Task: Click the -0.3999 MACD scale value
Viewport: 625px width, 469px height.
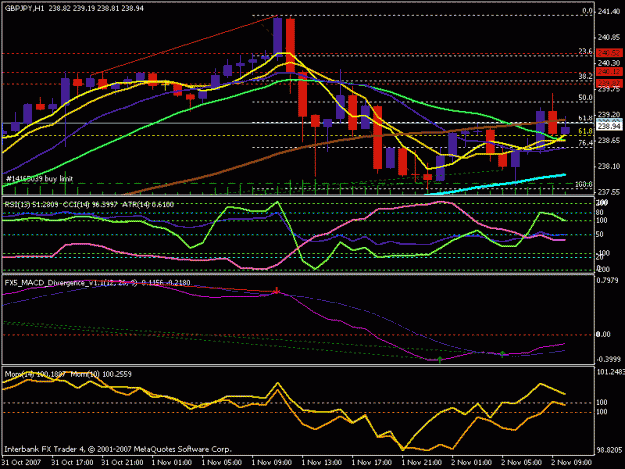Action: point(608,359)
